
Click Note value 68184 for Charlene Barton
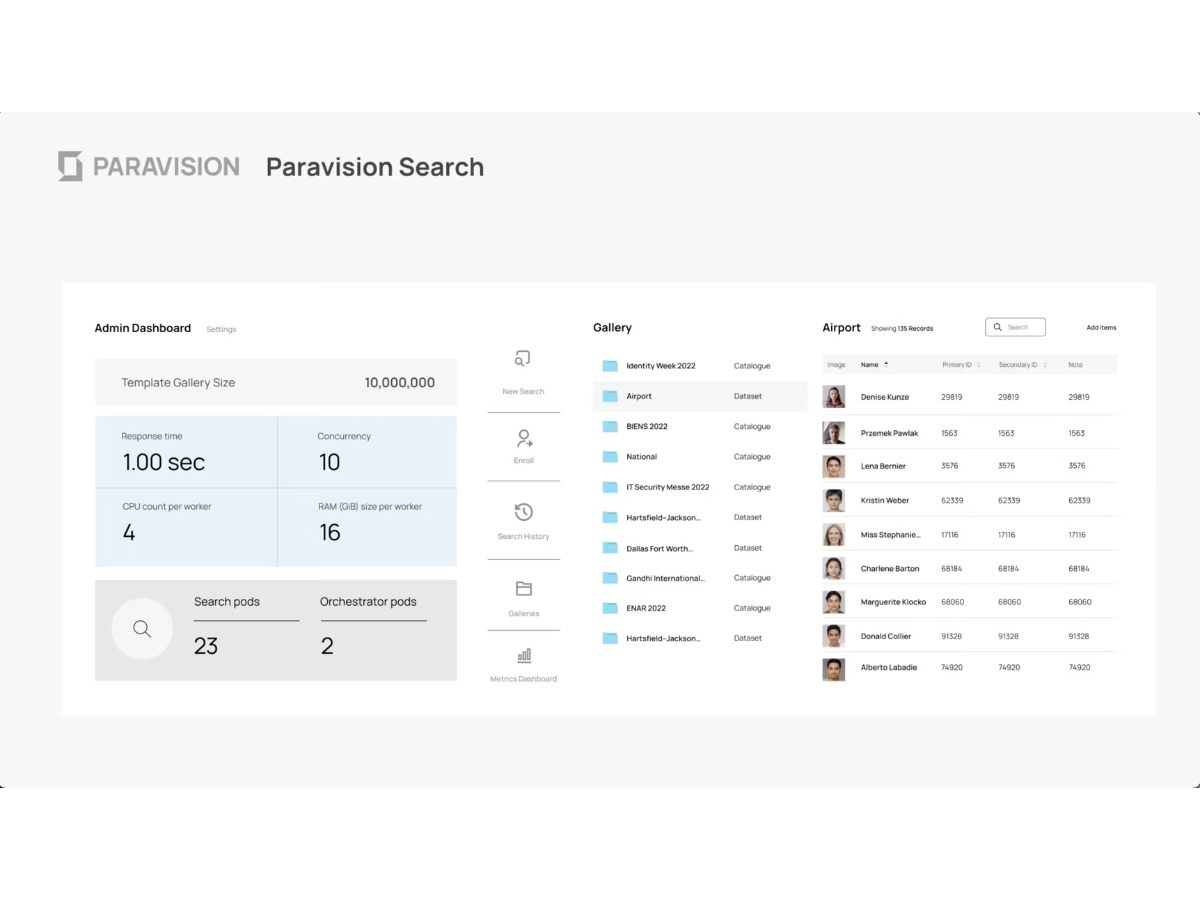[x=1079, y=569]
